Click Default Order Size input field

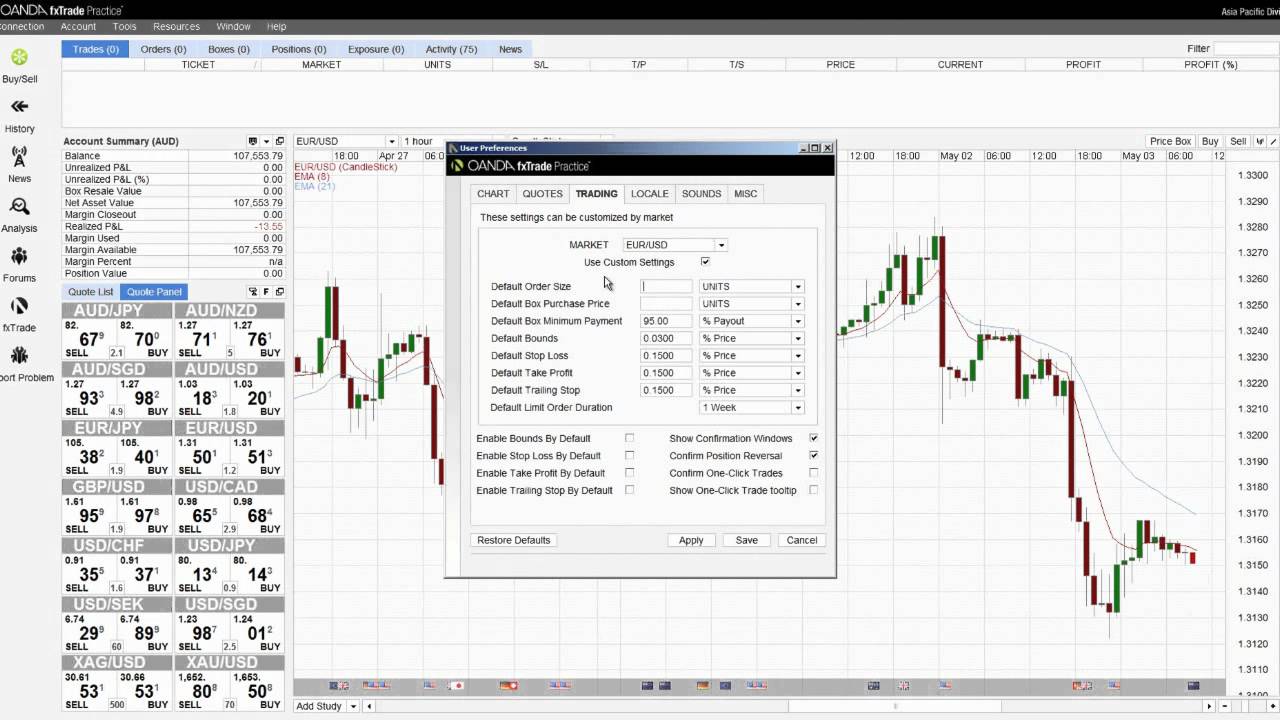[666, 286]
